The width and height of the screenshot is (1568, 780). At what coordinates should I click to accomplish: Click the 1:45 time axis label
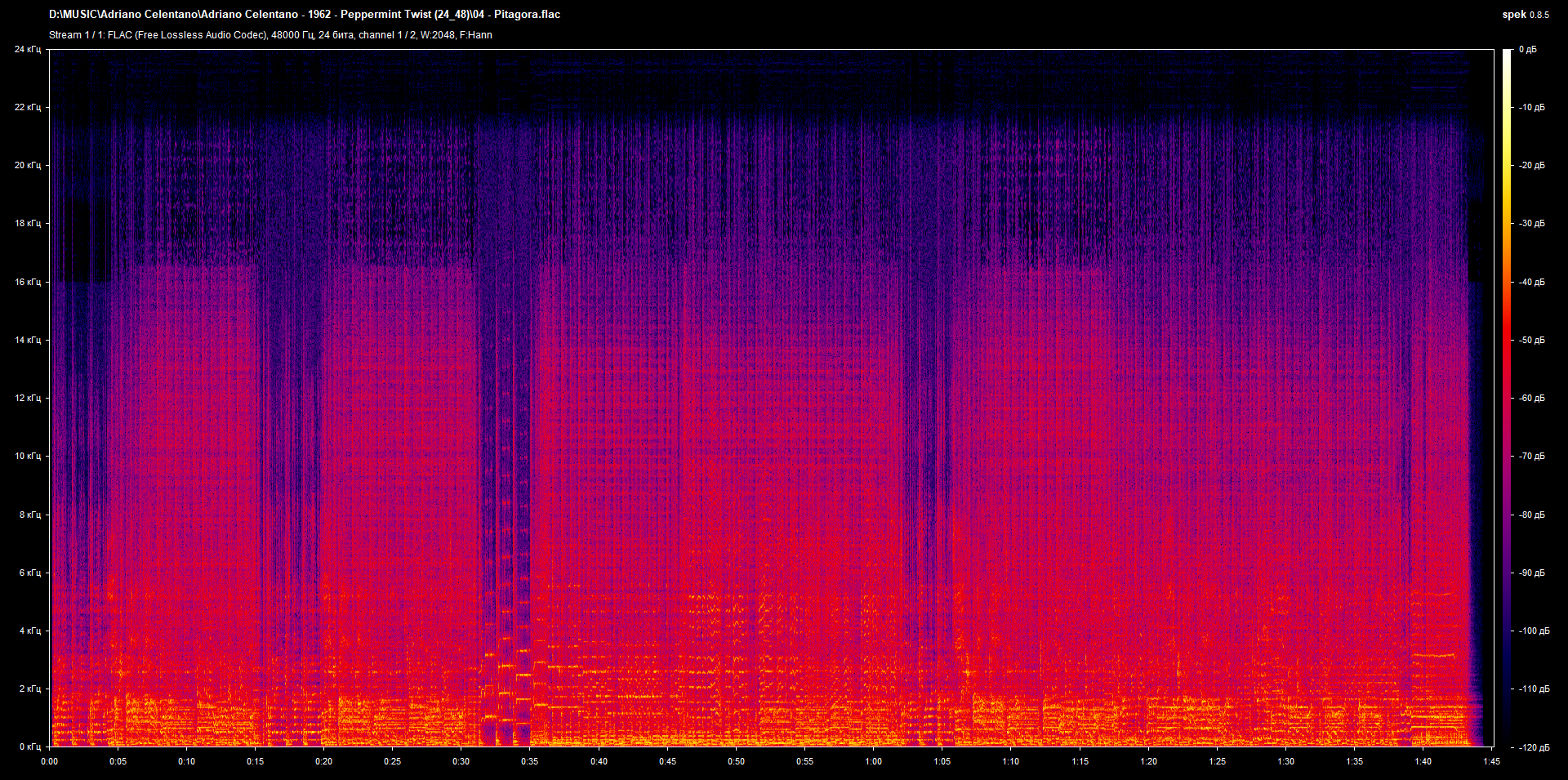pyautogui.click(x=1492, y=761)
